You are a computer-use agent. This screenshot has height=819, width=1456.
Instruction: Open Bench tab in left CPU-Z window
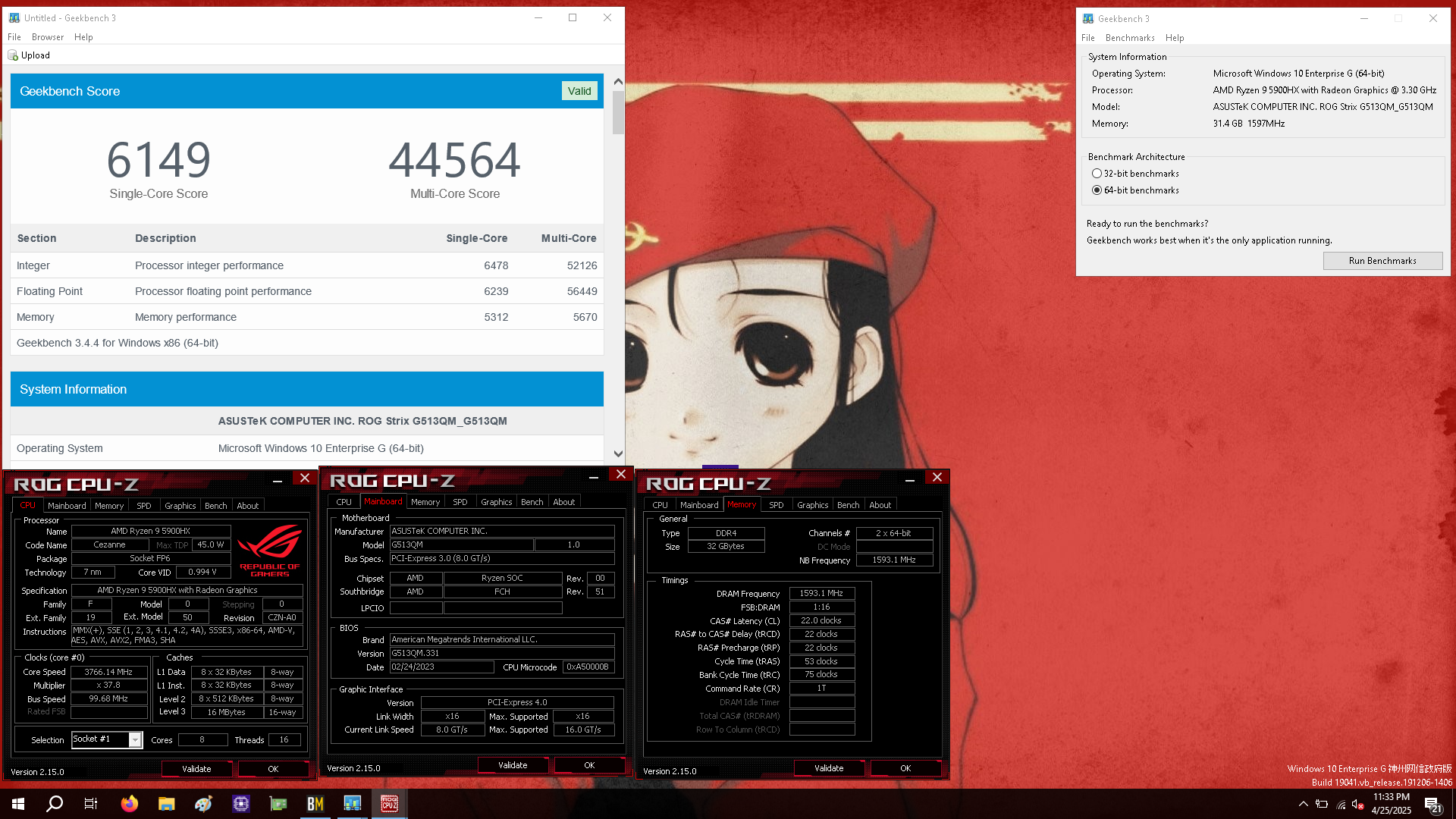(x=216, y=506)
